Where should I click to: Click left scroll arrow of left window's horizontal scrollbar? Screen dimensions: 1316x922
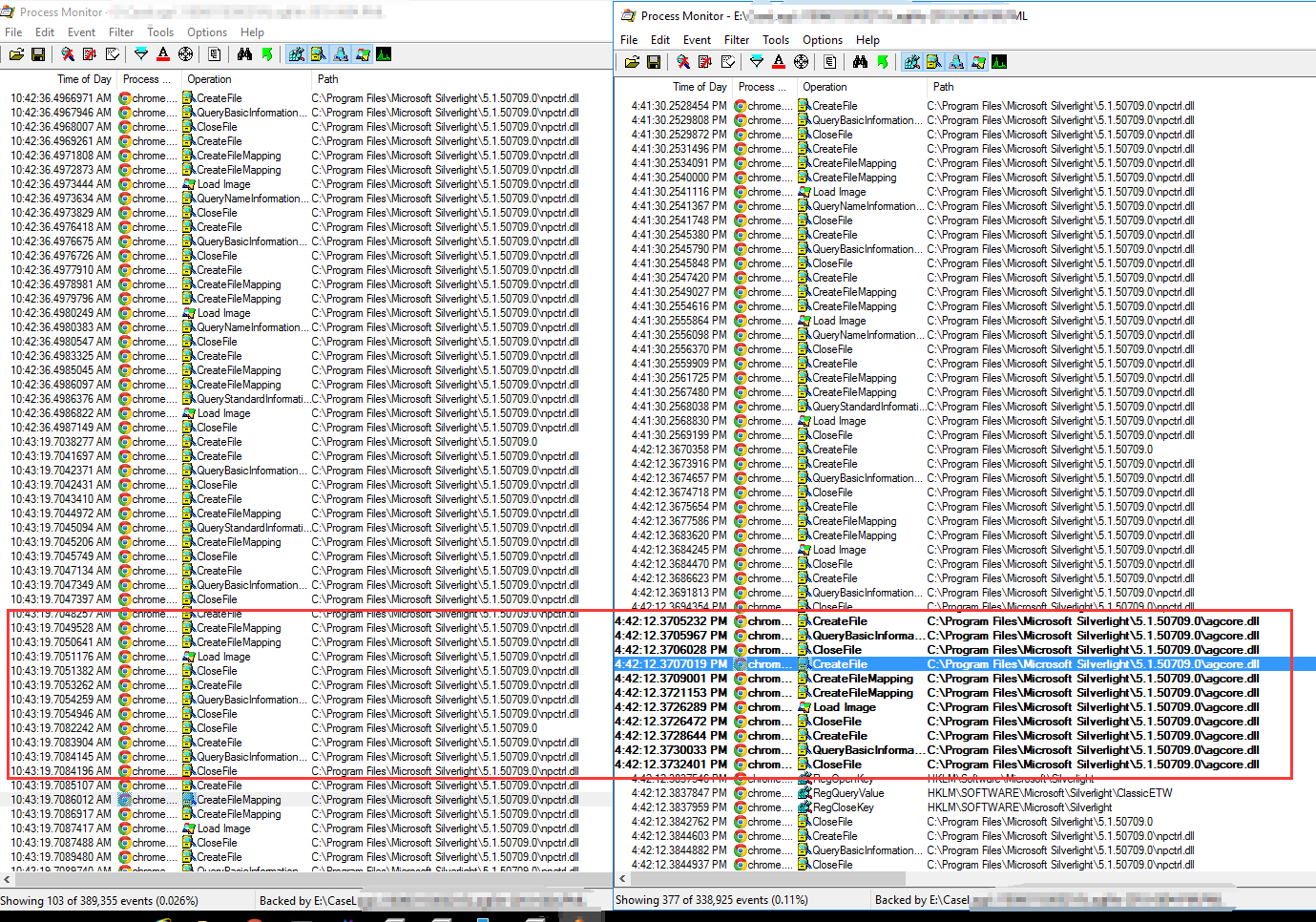click(8, 879)
